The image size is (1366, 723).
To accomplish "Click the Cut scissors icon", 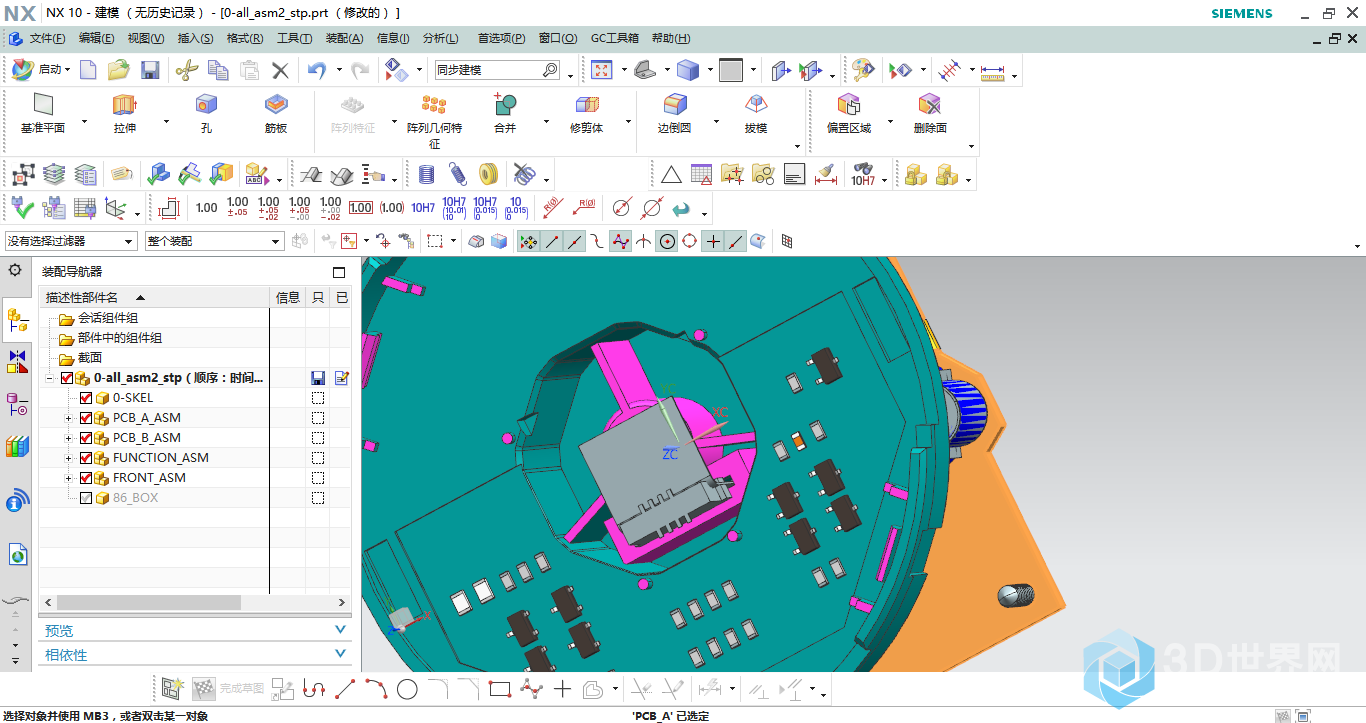I will [x=187, y=70].
